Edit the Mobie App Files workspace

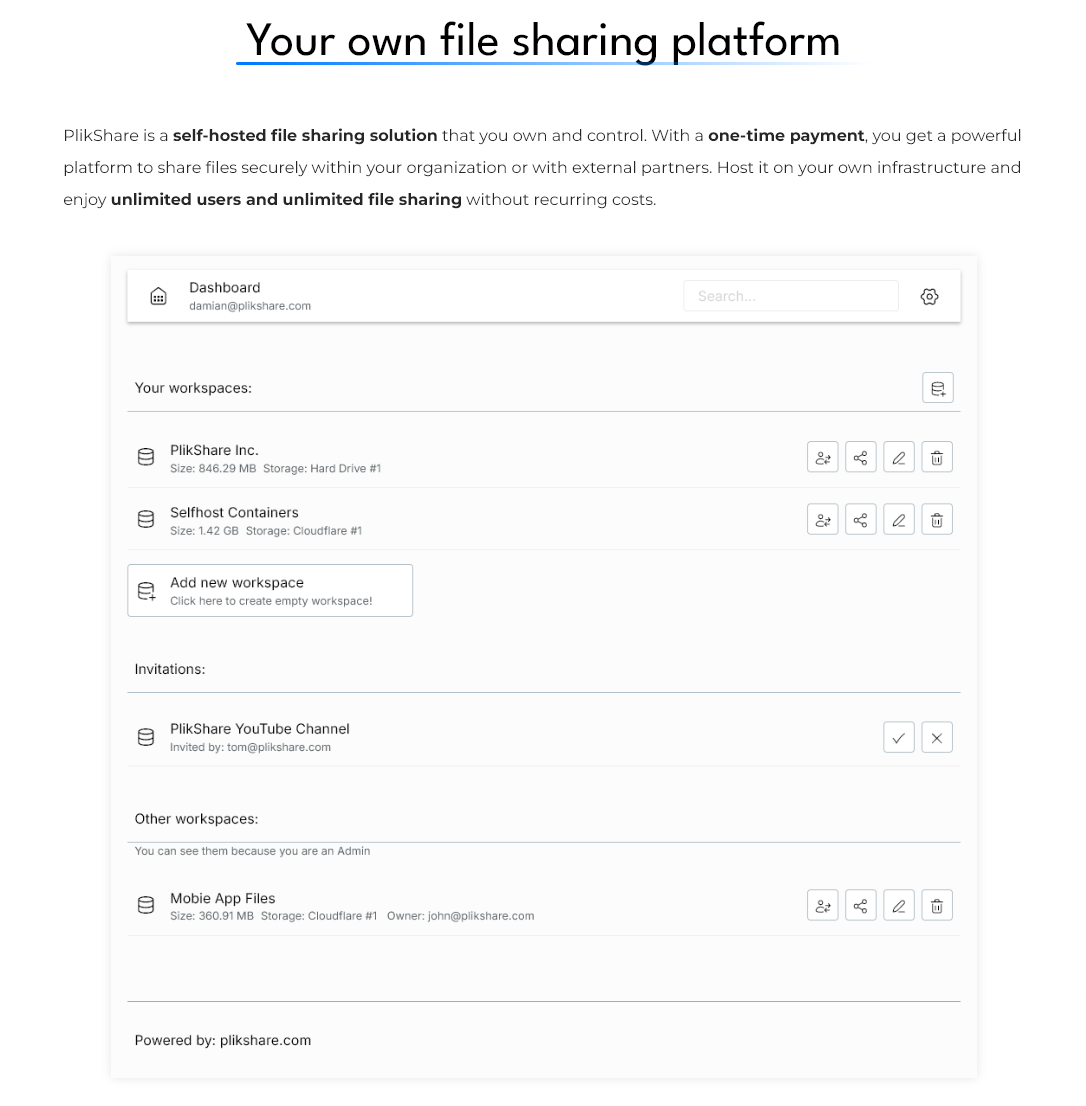click(x=899, y=906)
